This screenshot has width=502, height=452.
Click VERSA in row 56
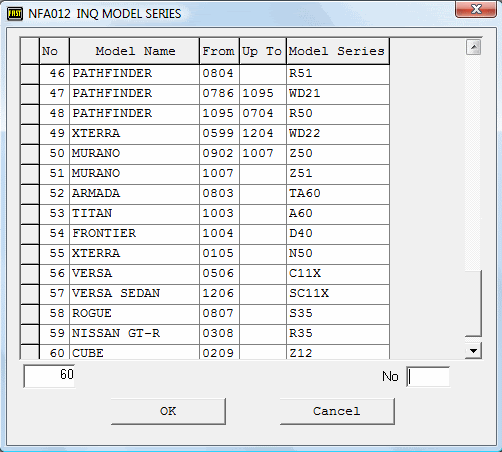(92, 273)
